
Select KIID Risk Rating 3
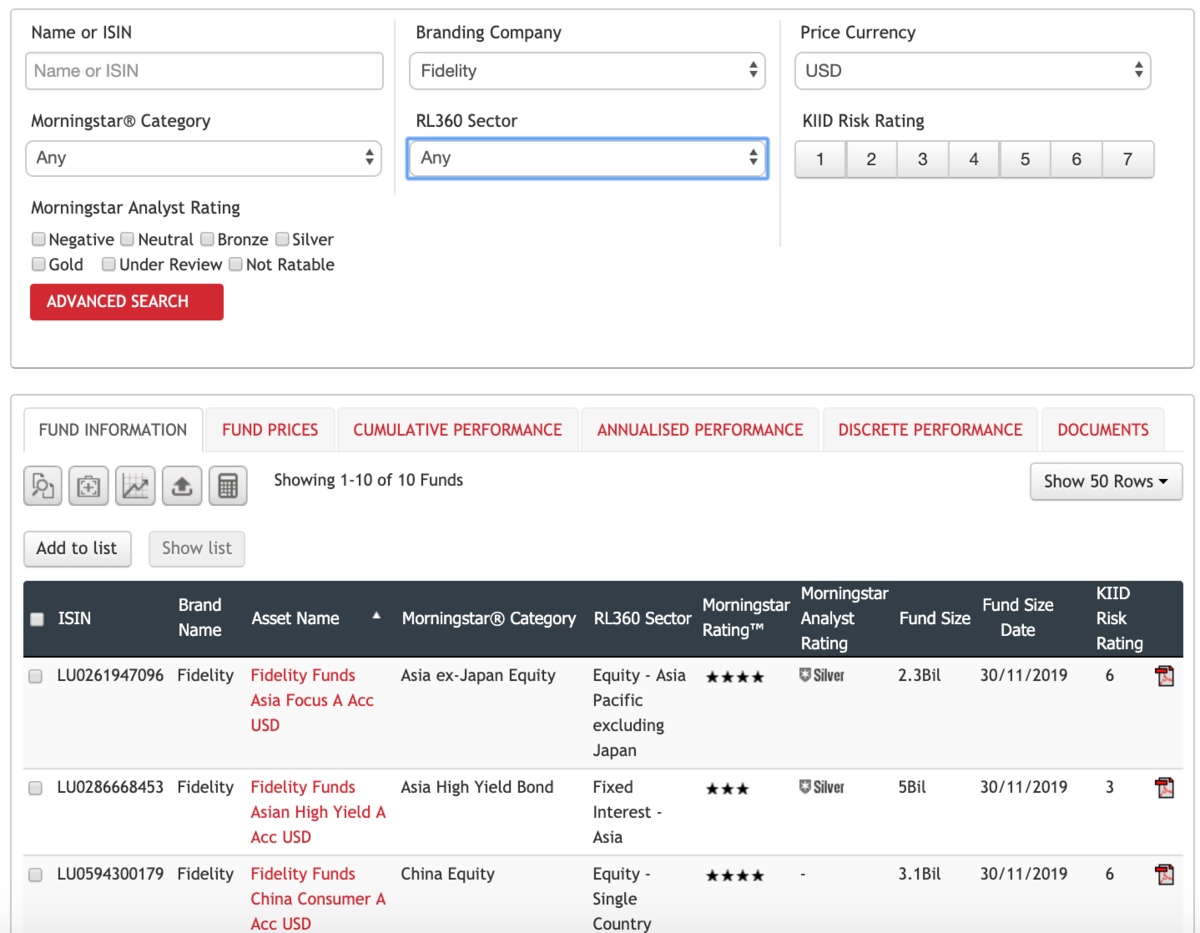(923, 159)
